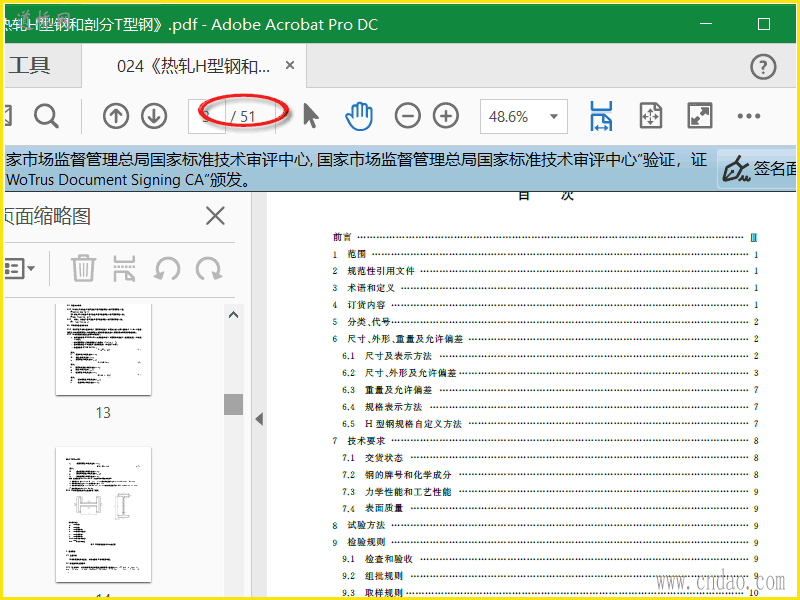
Task: Click the 6.5 H型钢规格自定义方法 entry
Action: (550, 424)
